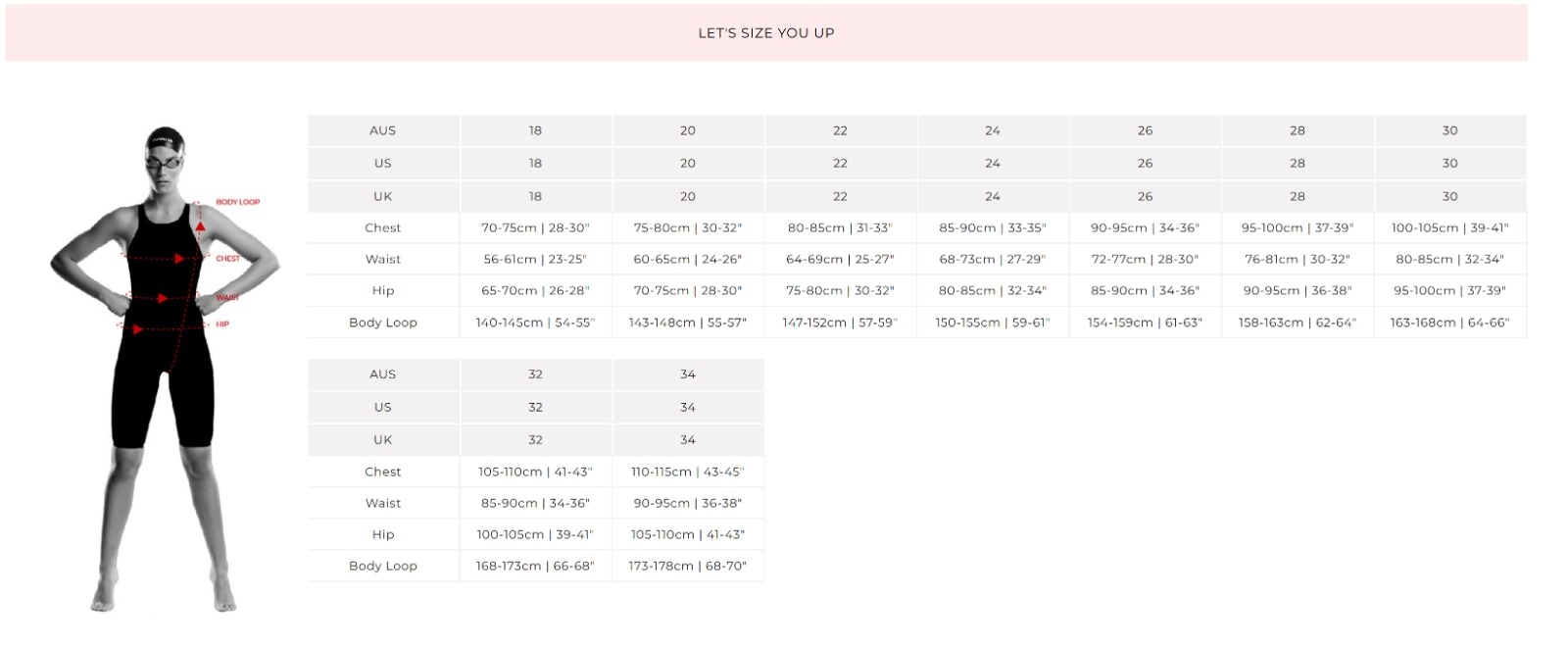Click the red HIP label on model
The width and height of the screenshot is (1568, 647).
pyautogui.click(x=222, y=324)
